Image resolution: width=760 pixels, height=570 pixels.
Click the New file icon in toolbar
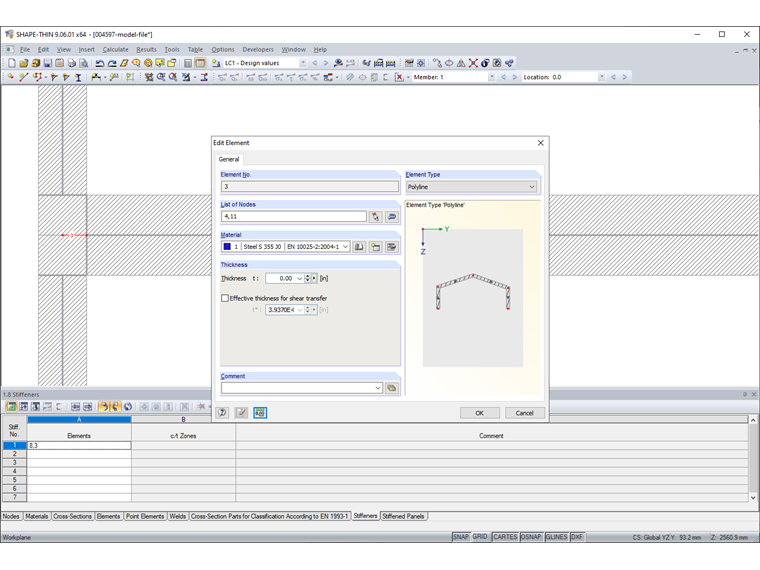(12, 63)
